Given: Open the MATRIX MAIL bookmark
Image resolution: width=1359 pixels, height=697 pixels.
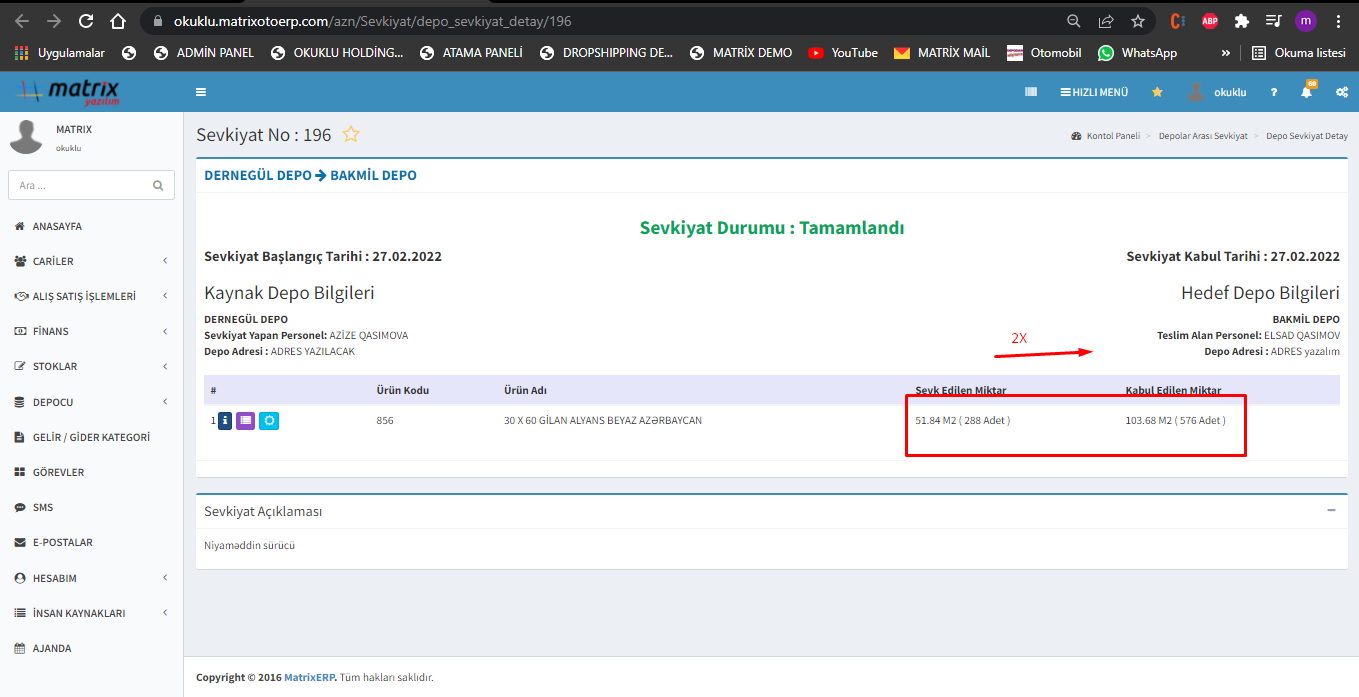Looking at the screenshot, I should pos(942,52).
